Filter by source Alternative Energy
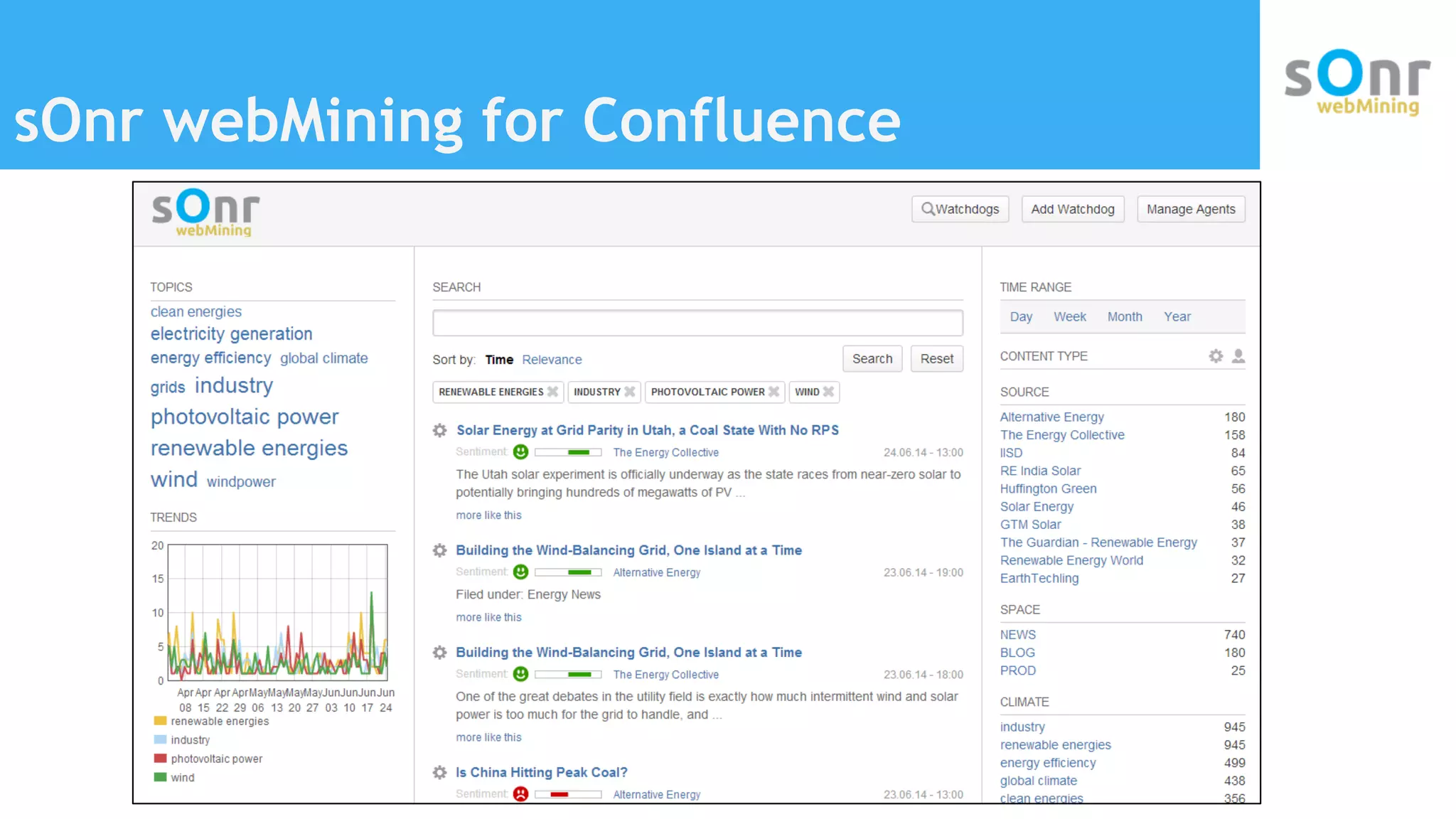Viewport: 1456px width, 819px height. [1052, 417]
